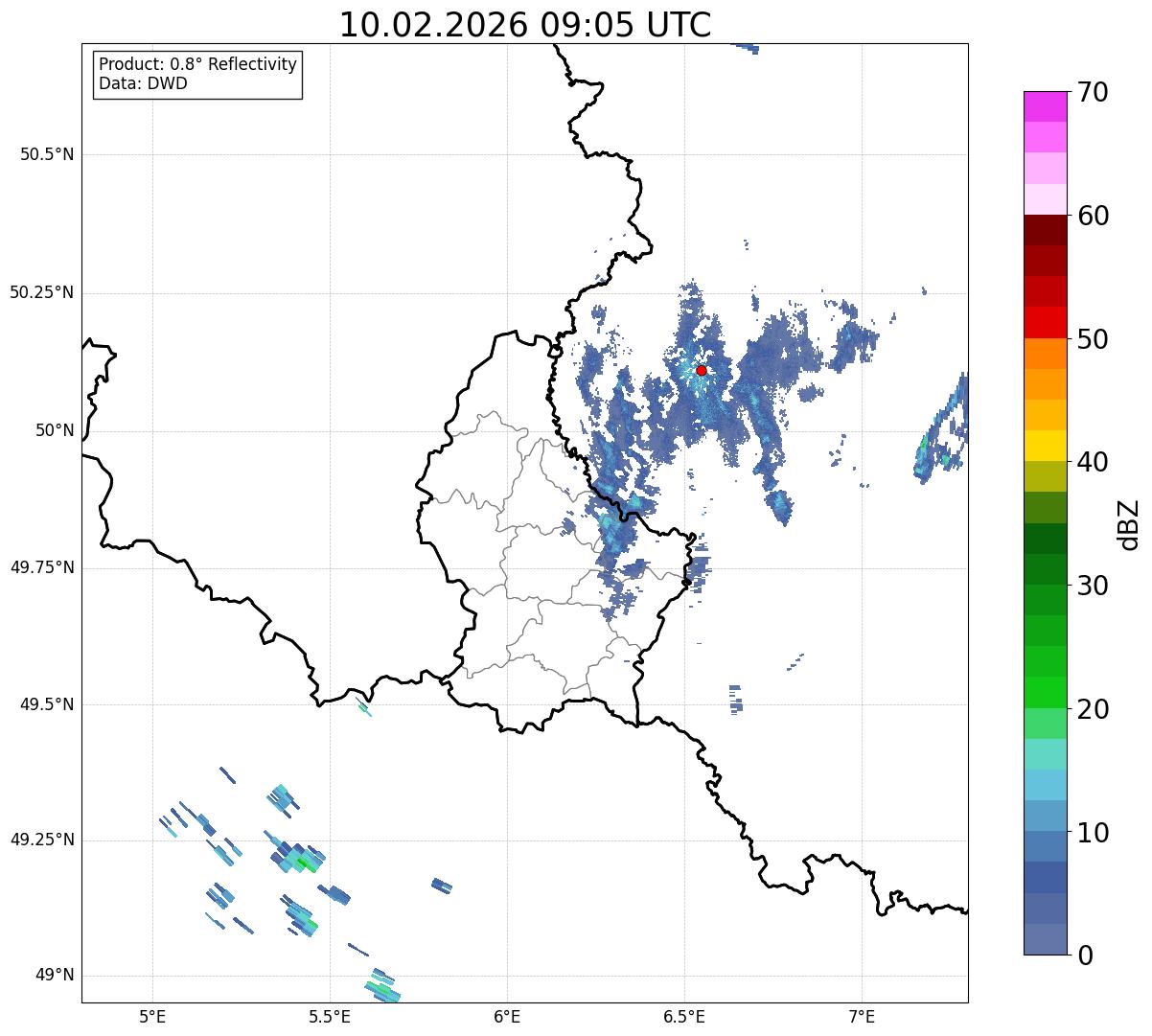The width and height of the screenshot is (1152, 1036).
Task: Click the "50°N" latitude label
Action: (x=55, y=430)
